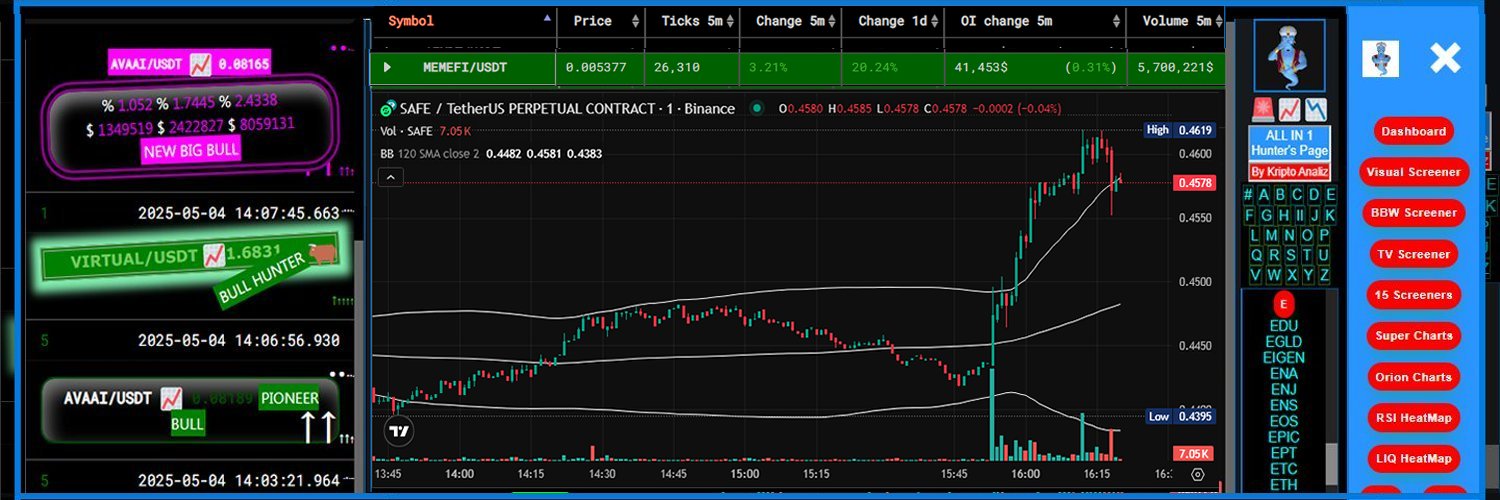This screenshot has height=500, width=1500.
Task: Click the NEW BIG BULL badge
Action: (190, 152)
